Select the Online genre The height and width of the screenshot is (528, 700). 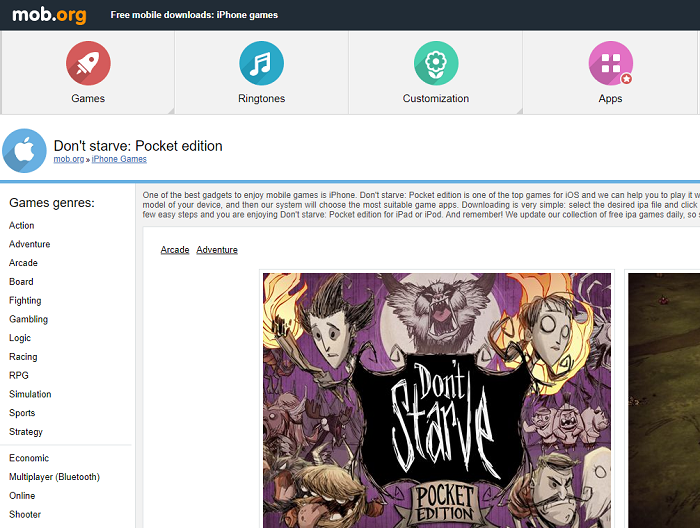click(22, 495)
